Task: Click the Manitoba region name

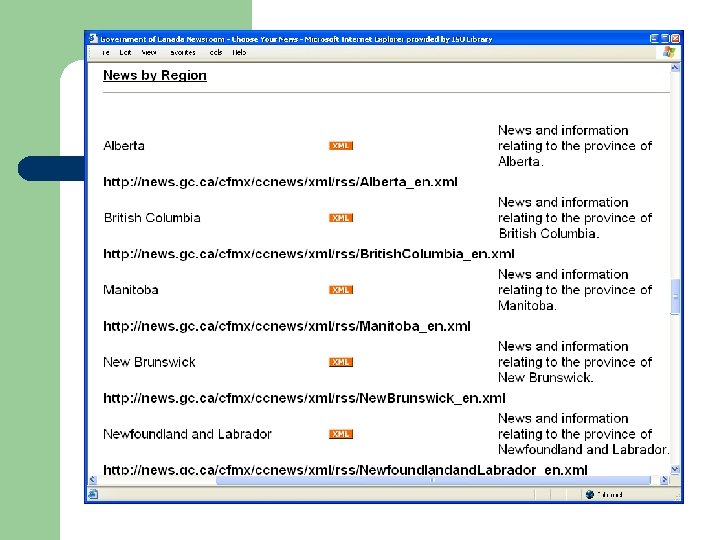Action: click(x=131, y=290)
